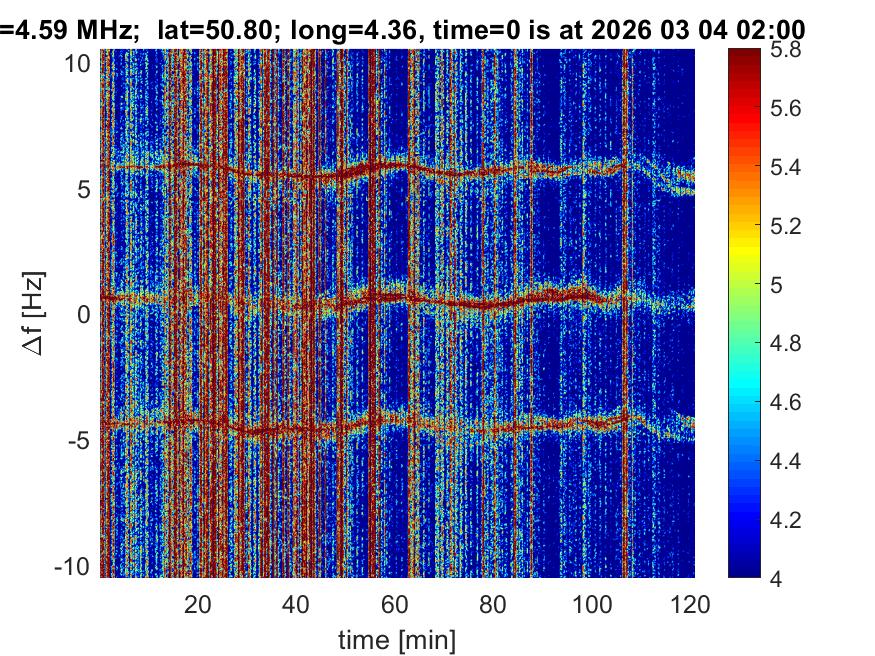Click the "time [min]" x-axis label
The height and width of the screenshot is (656, 875).
click(397, 638)
